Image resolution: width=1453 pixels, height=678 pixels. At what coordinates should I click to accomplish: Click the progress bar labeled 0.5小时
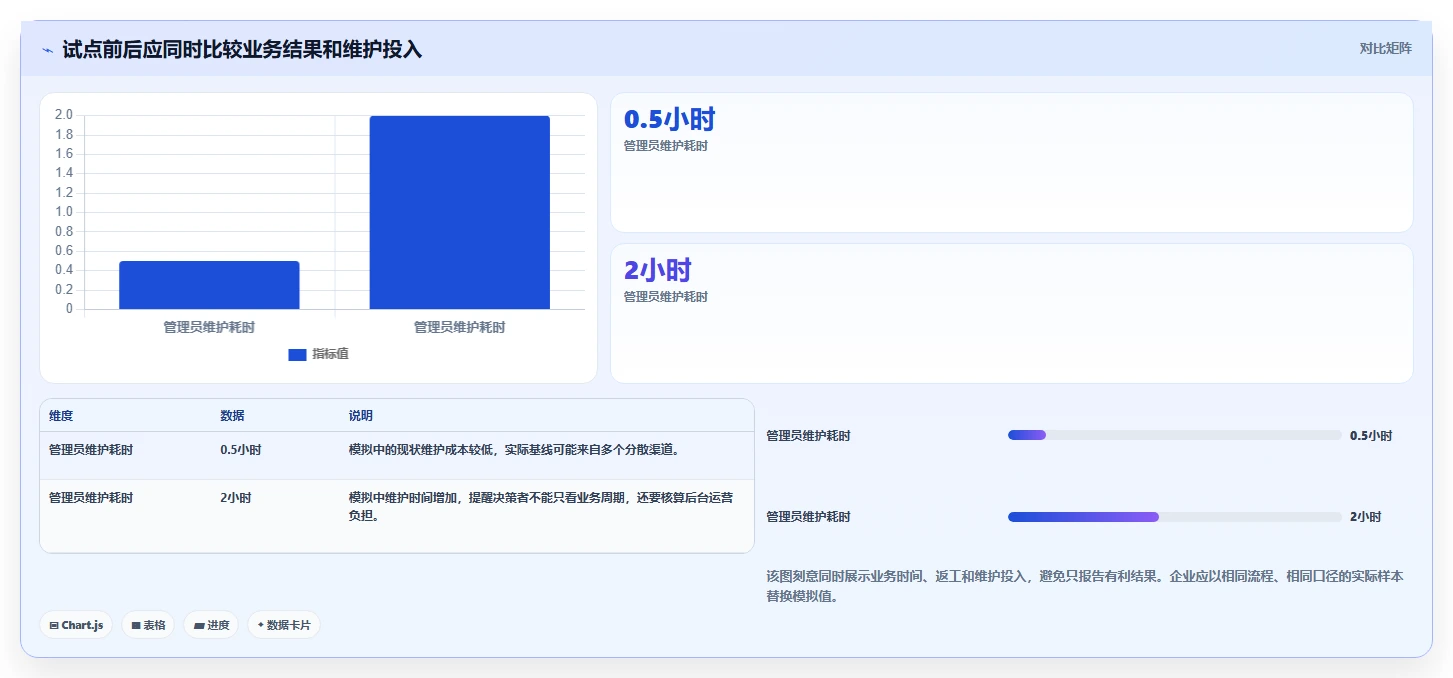[x=1175, y=435]
